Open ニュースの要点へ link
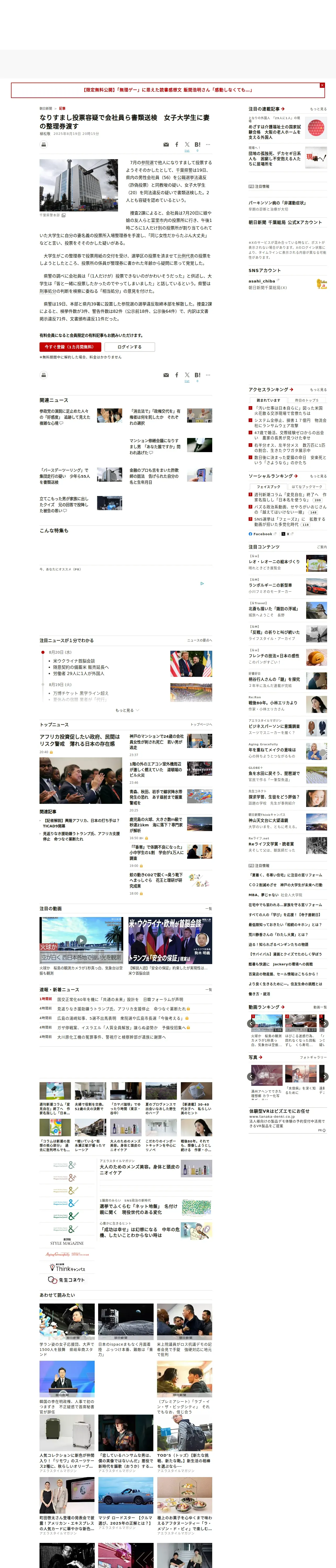336x1568 pixels. coord(199,640)
